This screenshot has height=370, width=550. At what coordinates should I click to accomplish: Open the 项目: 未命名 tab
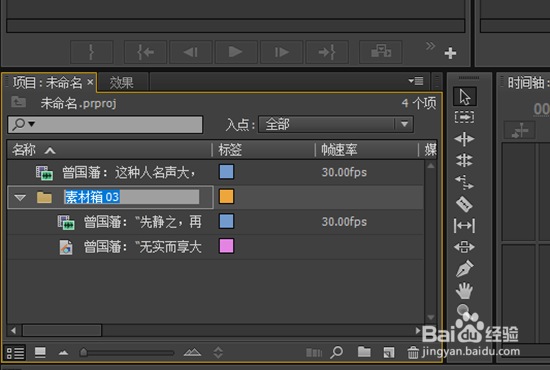(x=47, y=83)
